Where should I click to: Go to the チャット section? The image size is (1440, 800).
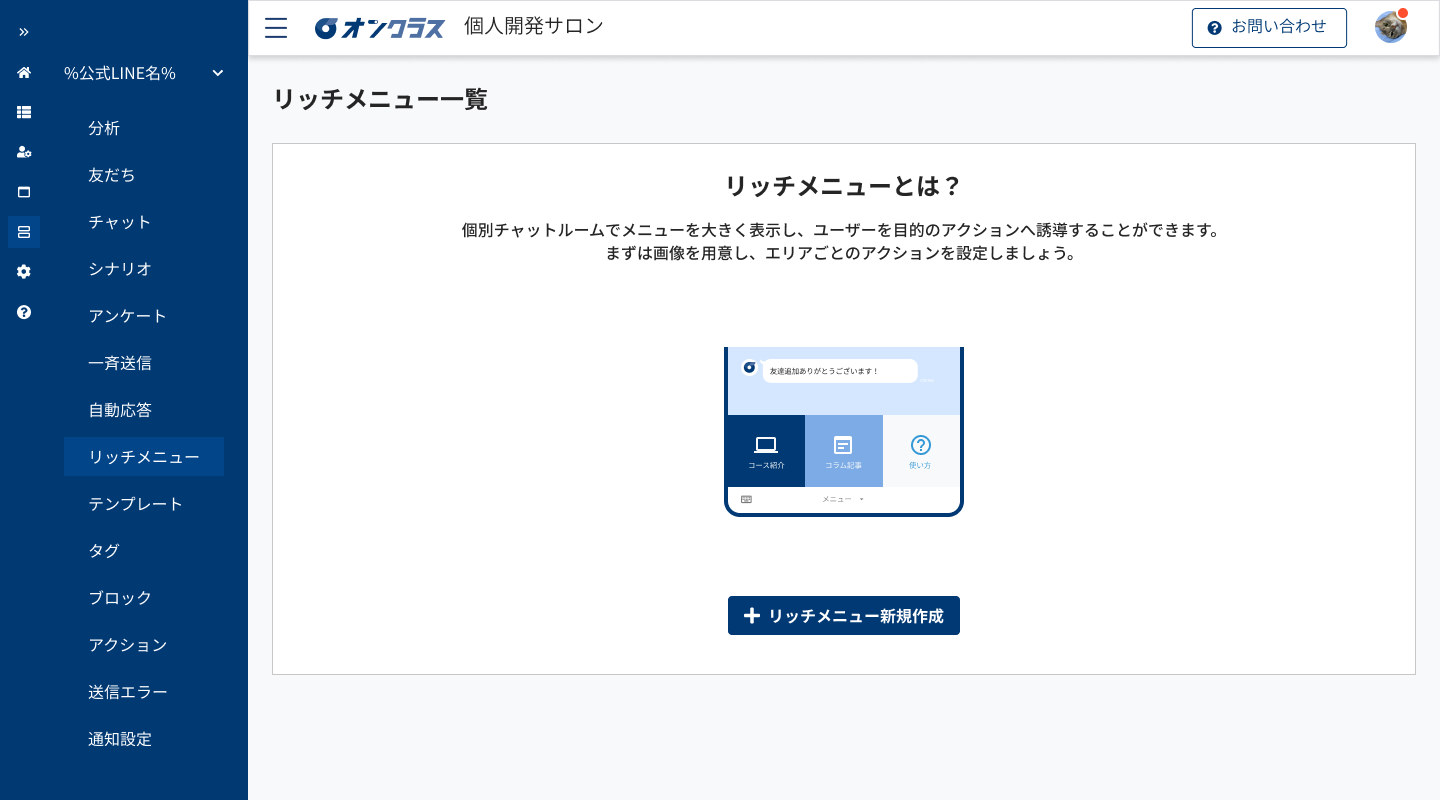pyautogui.click(x=119, y=222)
